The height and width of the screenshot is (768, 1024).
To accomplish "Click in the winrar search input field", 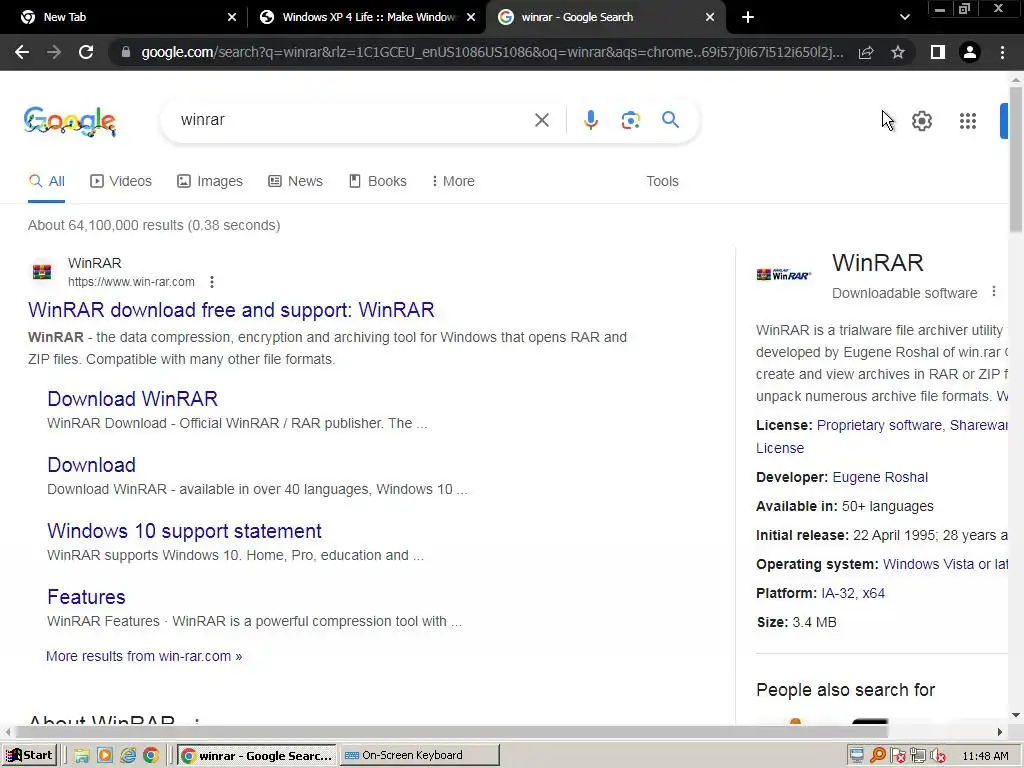I will (353, 120).
